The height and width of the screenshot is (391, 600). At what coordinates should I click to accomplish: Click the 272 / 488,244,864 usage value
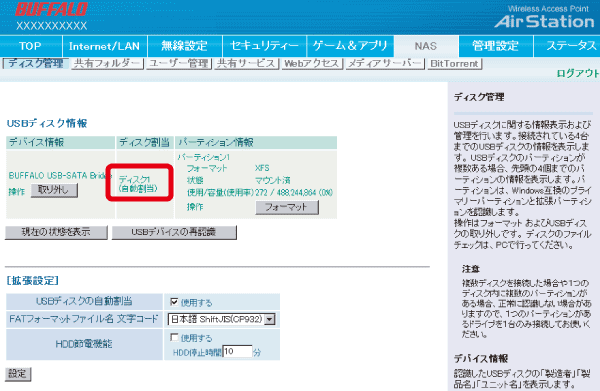pyautogui.click(x=294, y=192)
